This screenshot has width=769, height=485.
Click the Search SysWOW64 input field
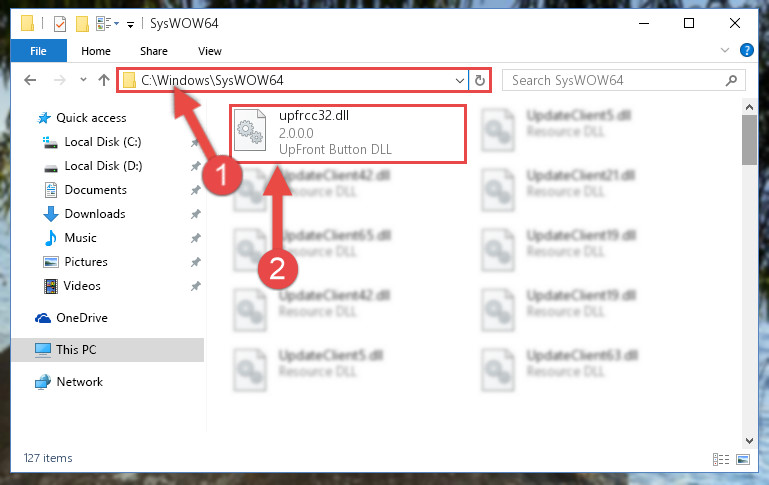tap(617, 80)
